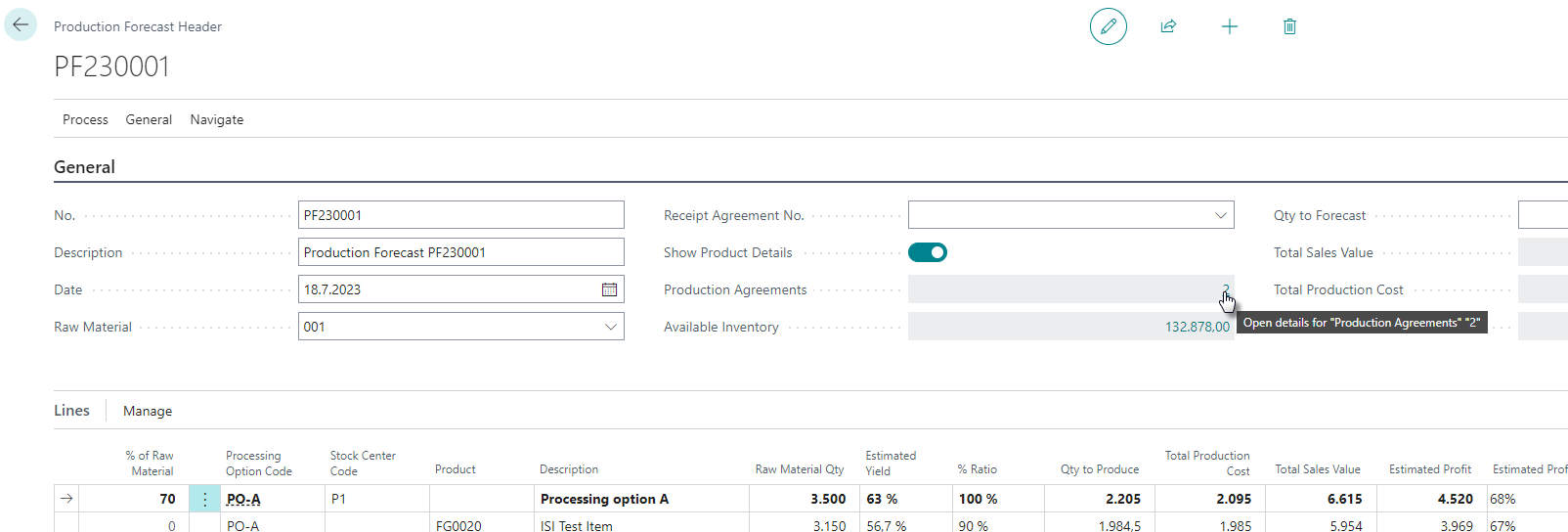Click the pencil edit icon

pos(1108,26)
